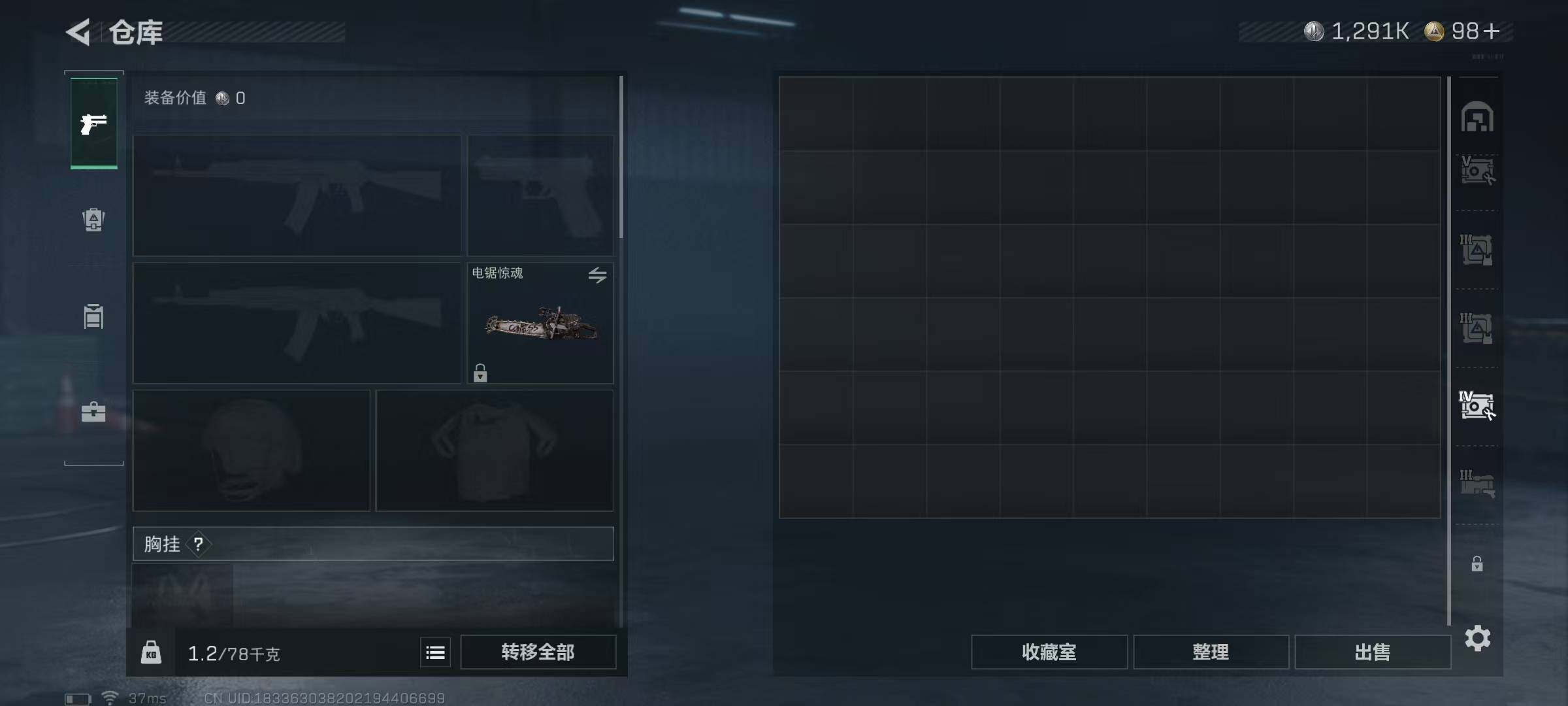Select the pistol weapons tab in sidebar
1568x706 pixels.
94,123
